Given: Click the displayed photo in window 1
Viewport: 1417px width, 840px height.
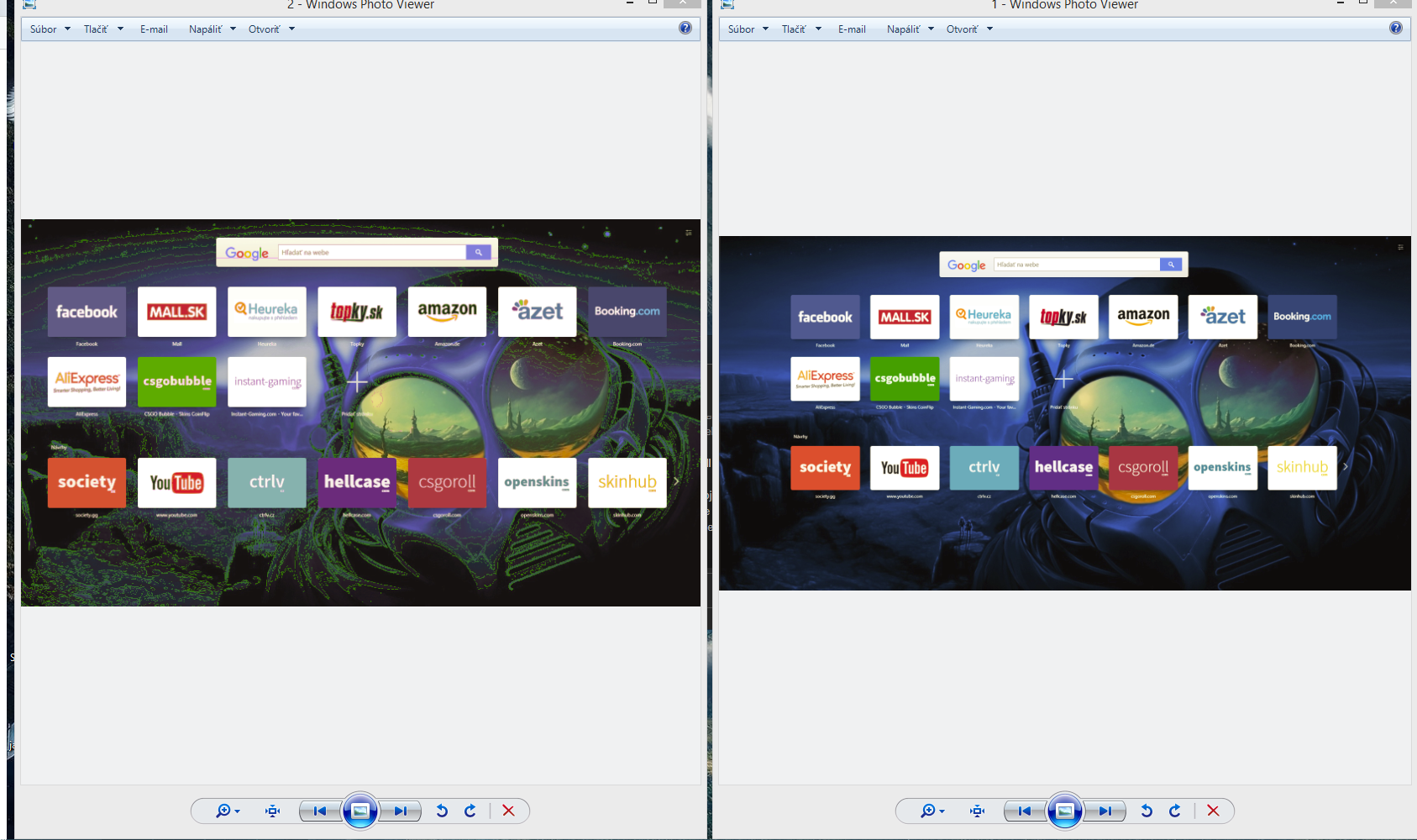Looking at the screenshot, I should click(1065, 413).
